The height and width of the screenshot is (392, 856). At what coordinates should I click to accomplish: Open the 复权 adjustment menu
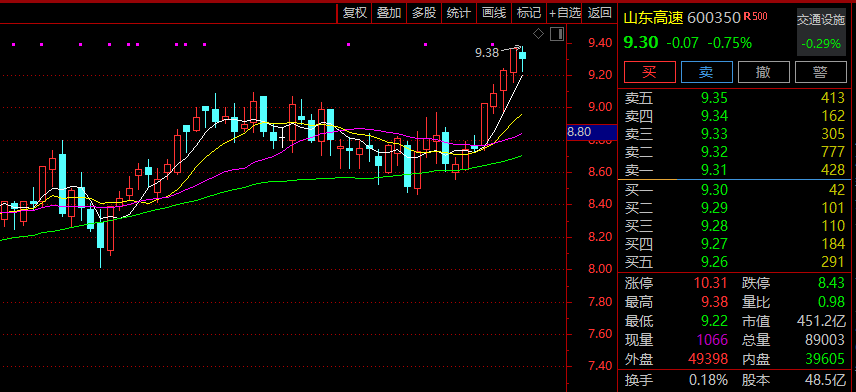pyautogui.click(x=355, y=13)
